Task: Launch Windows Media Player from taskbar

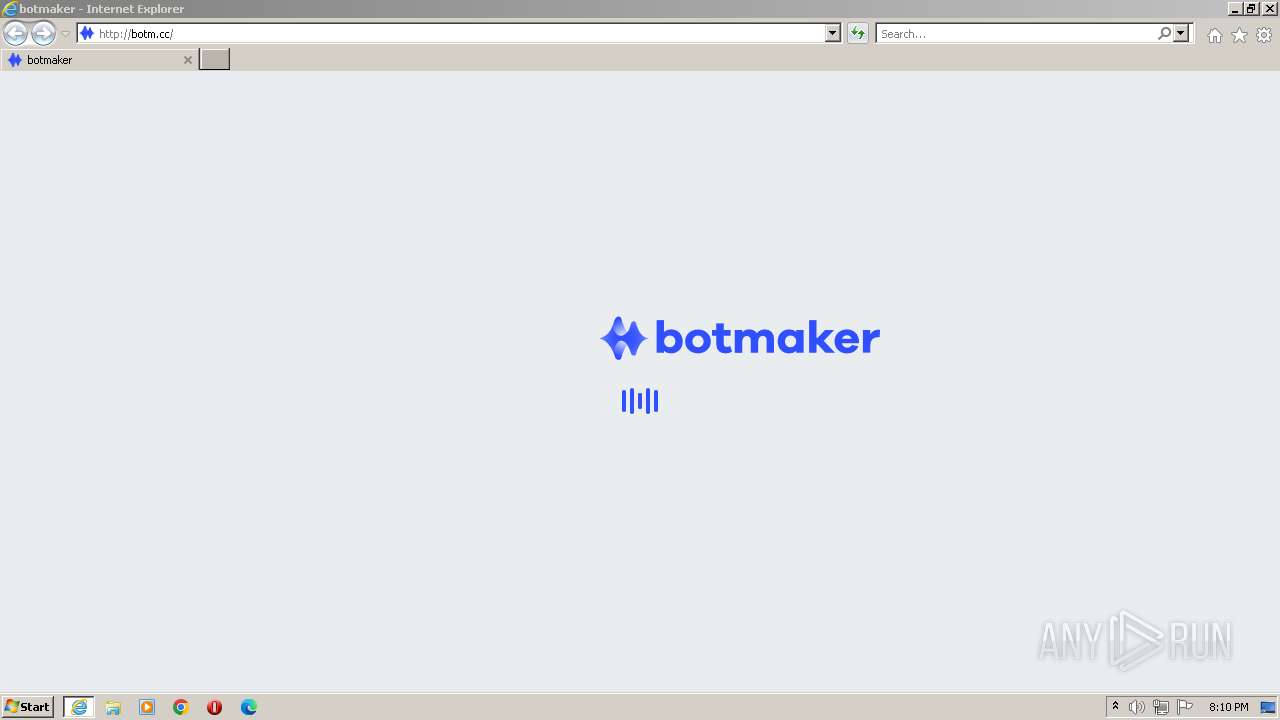Action: 147,707
